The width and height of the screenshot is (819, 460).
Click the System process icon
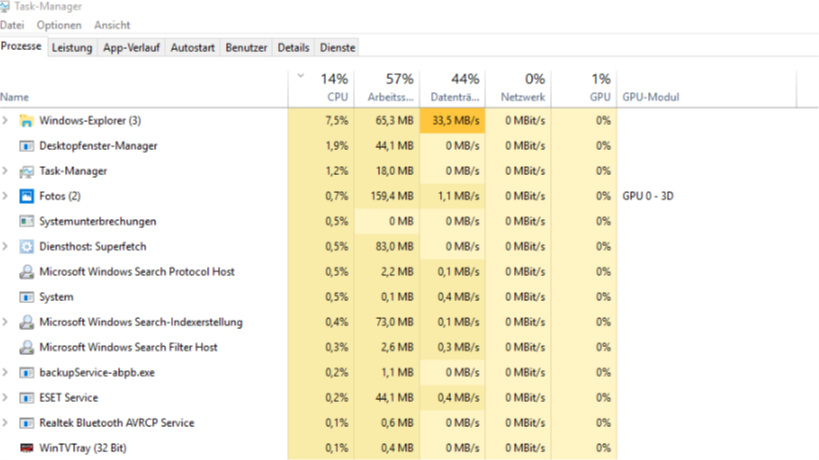[26, 297]
